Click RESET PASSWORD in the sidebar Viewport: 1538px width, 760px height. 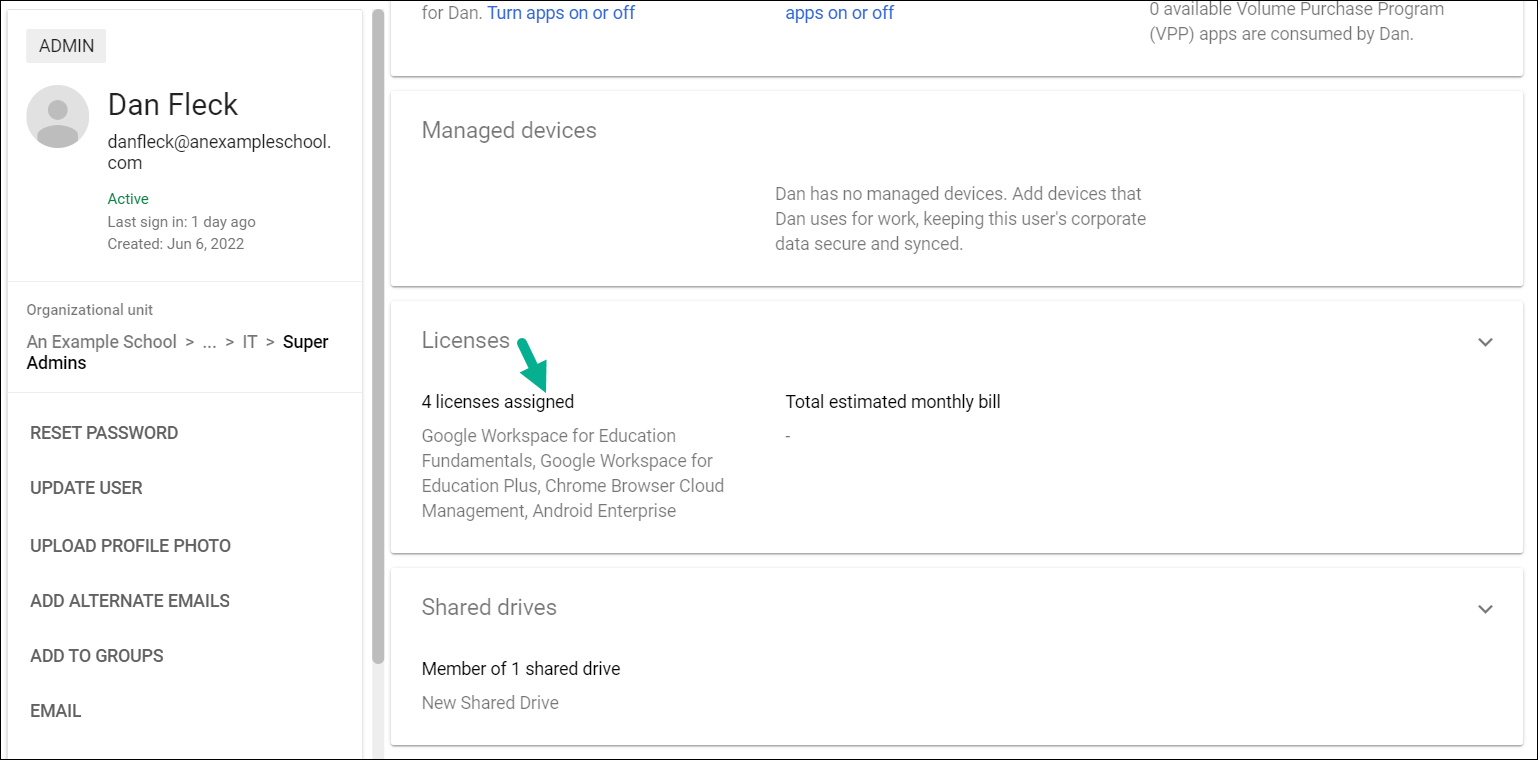[x=104, y=433]
